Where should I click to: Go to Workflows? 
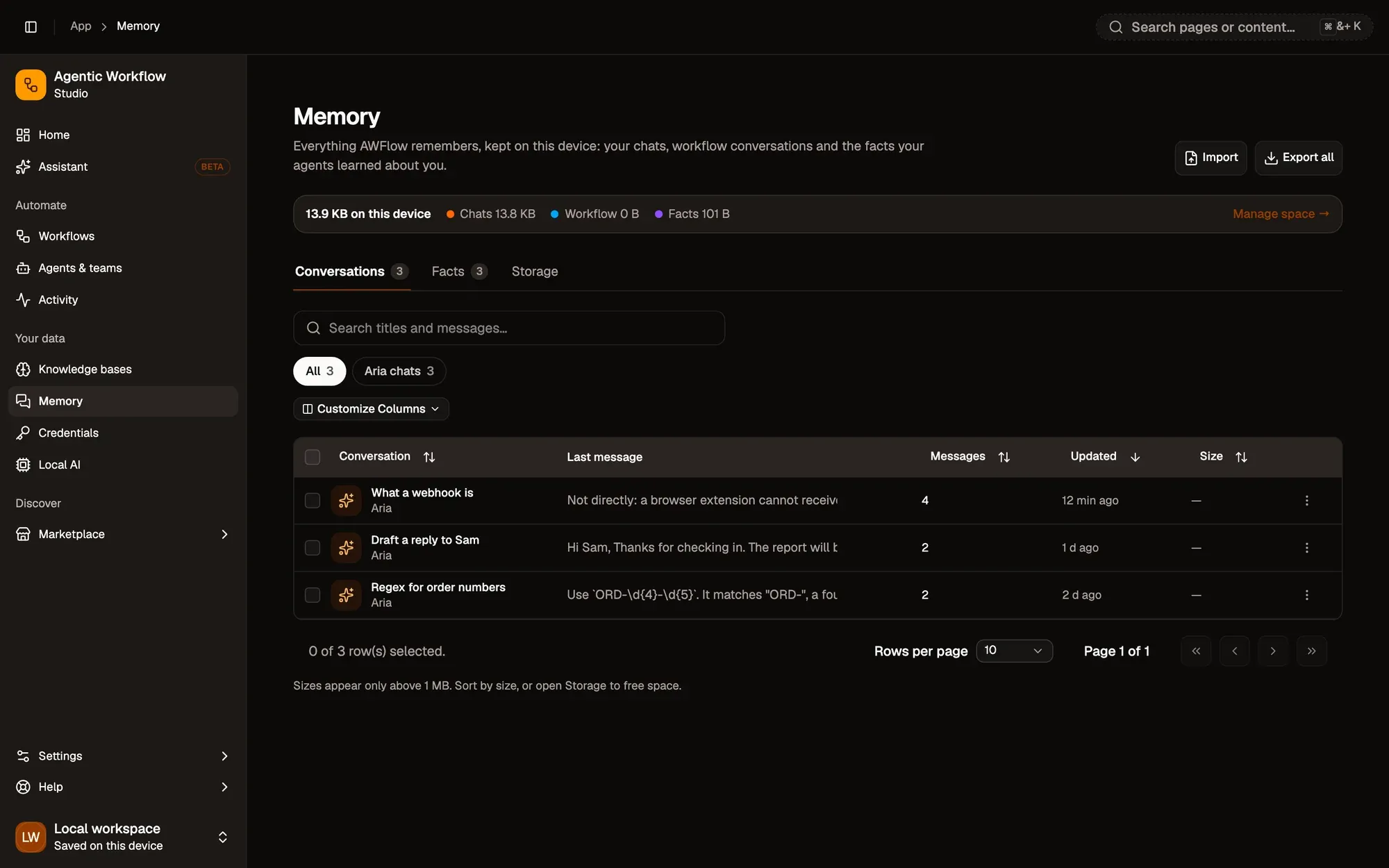tap(123, 236)
